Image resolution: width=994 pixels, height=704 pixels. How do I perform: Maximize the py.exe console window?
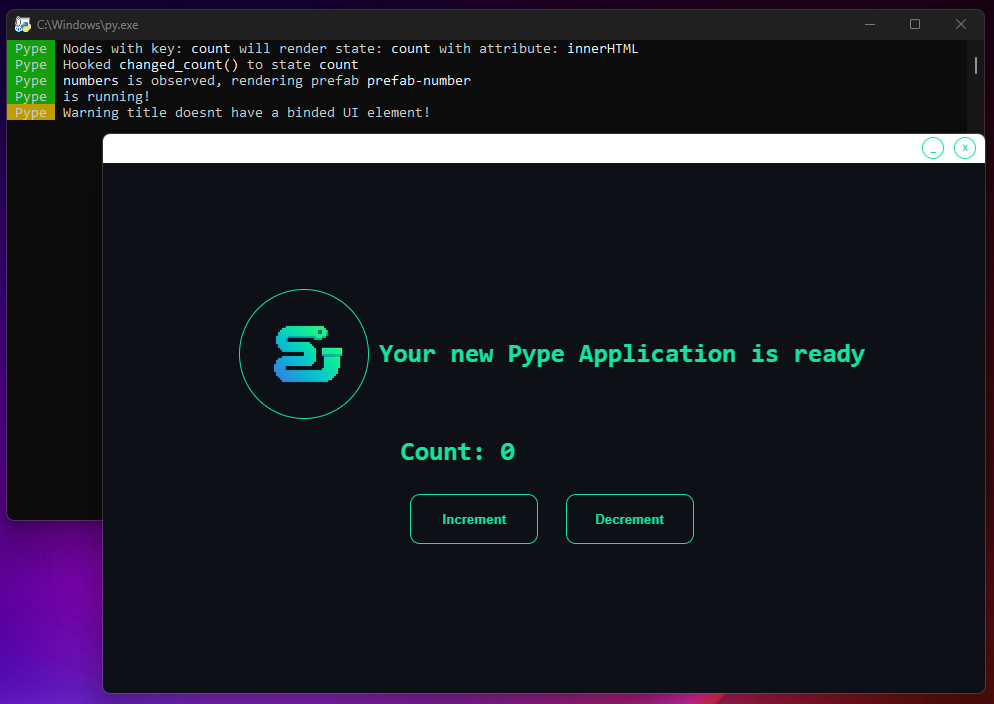pos(915,24)
